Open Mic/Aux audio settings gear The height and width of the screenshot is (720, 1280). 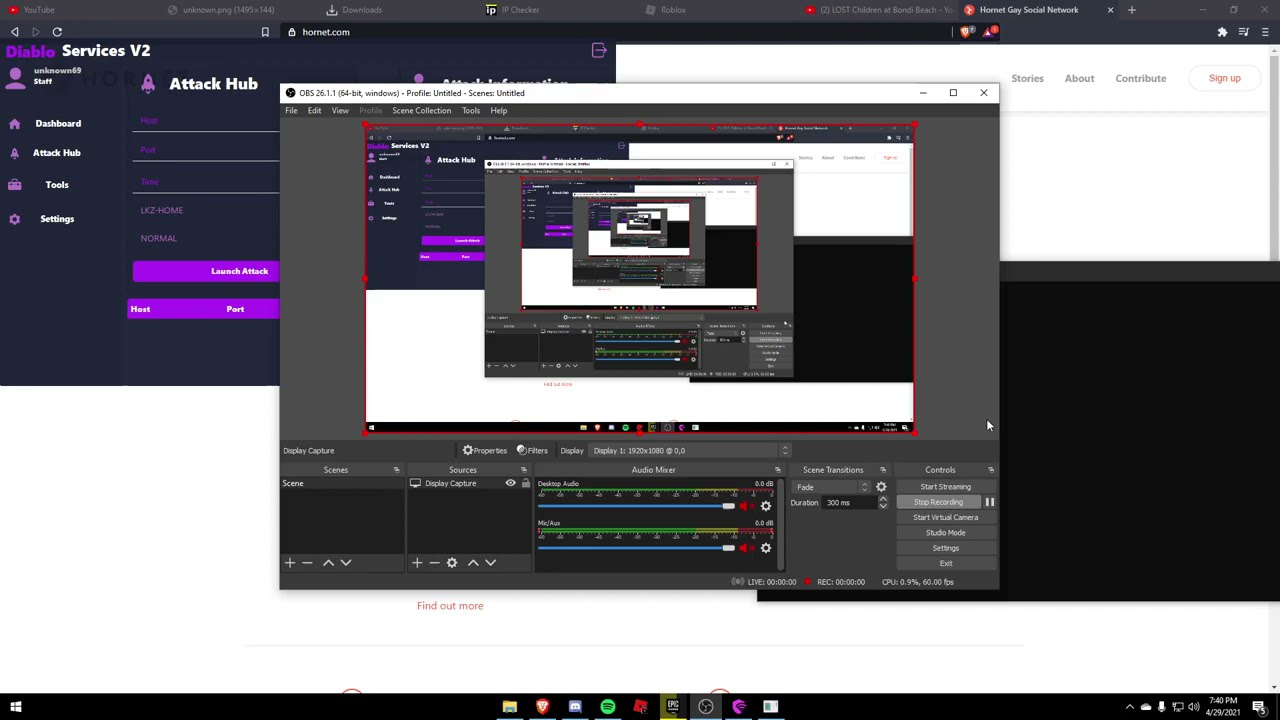click(766, 548)
